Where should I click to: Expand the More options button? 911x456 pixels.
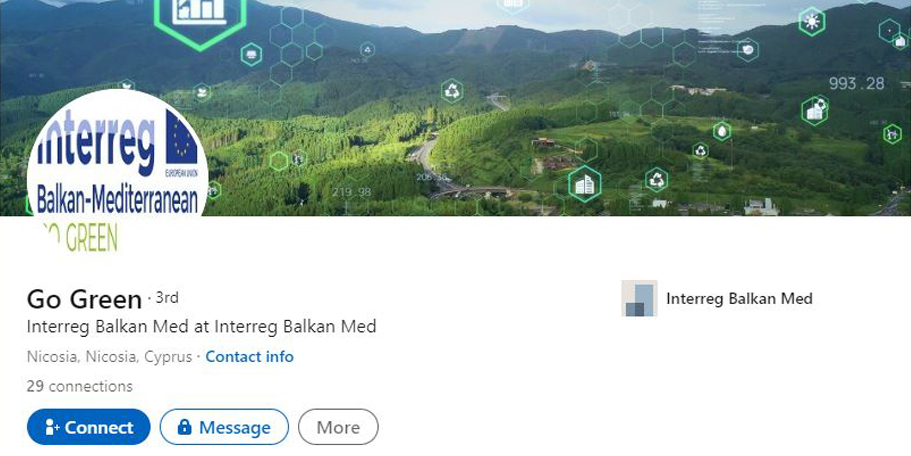point(338,427)
